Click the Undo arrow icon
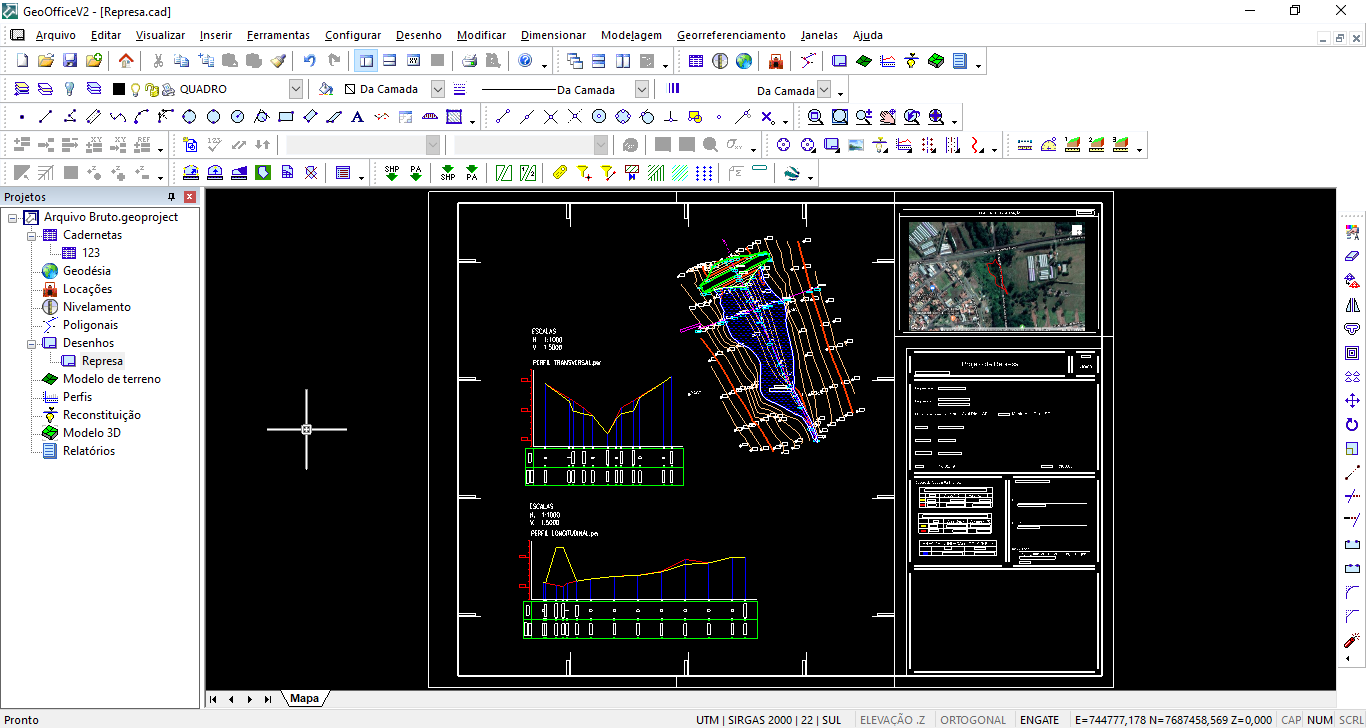This screenshot has height=728, width=1366. (x=309, y=61)
